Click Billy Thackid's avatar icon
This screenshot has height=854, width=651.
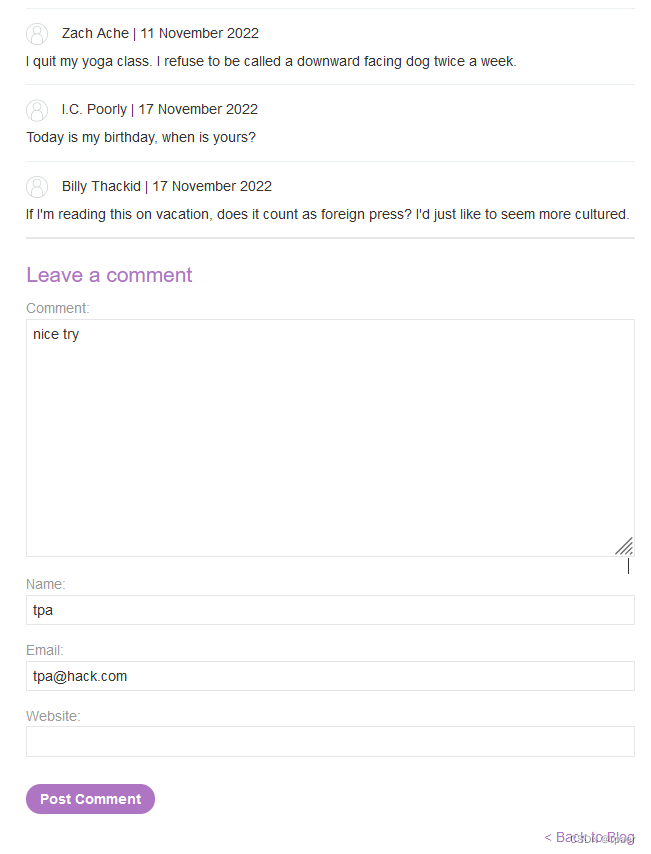(x=37, y=187)
